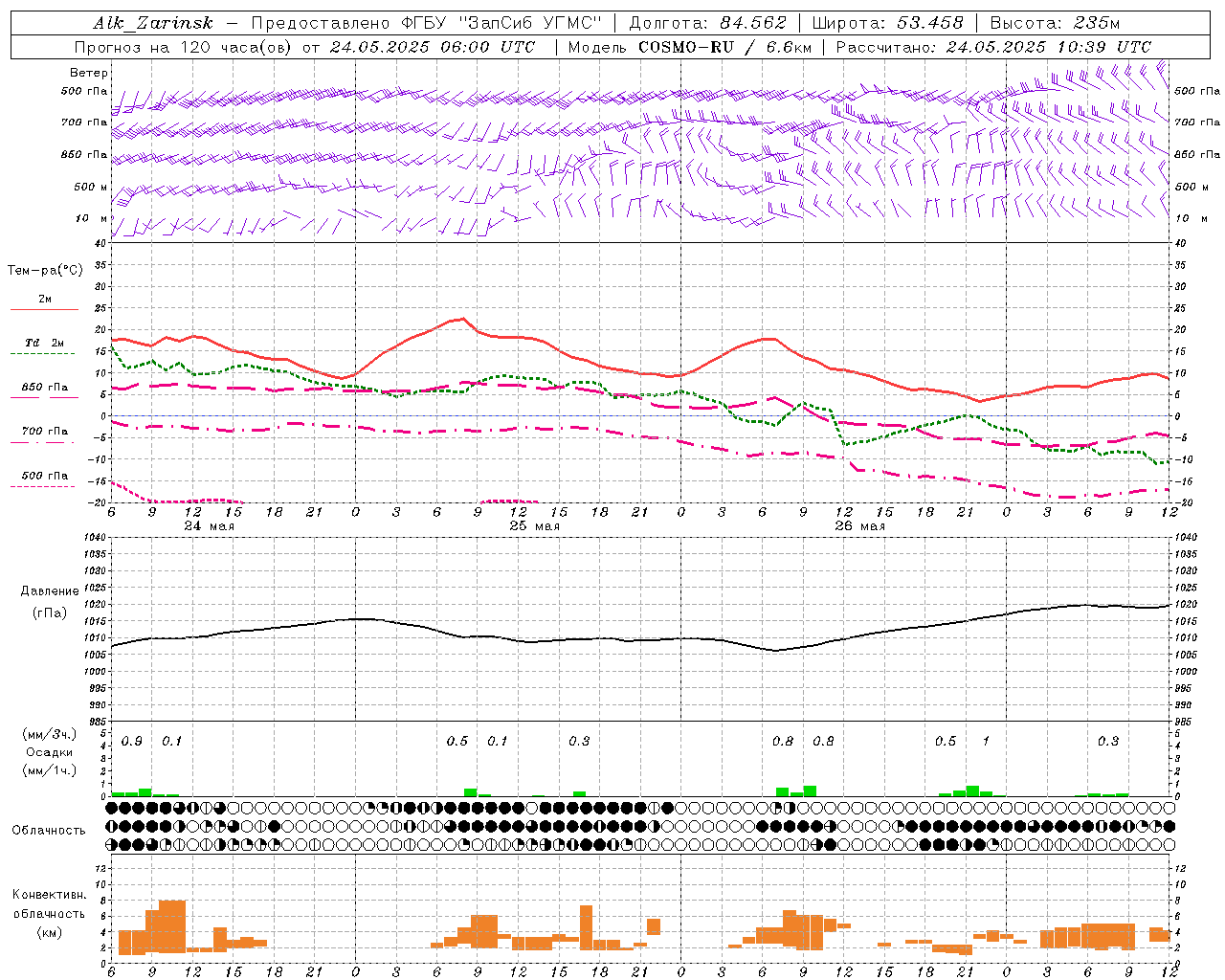Select the latitude value Широта: 53.458
The height and width of the screenshot is (980, 1225).
(887, 23)
